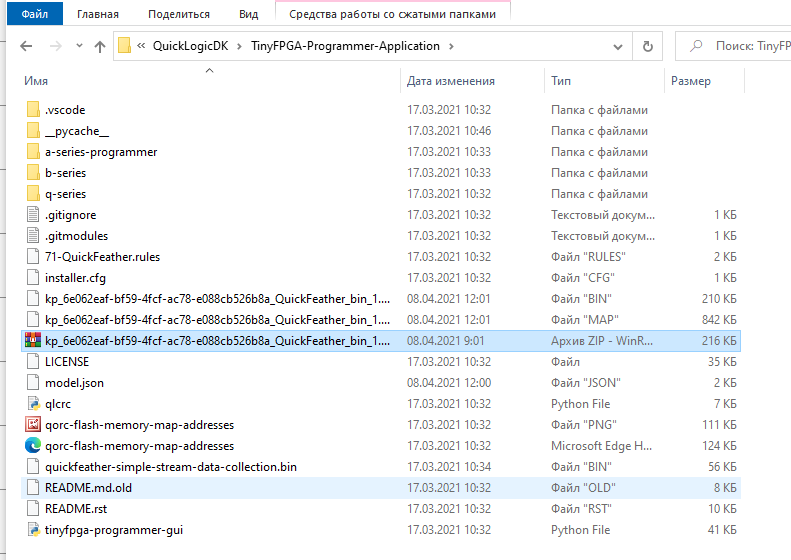Select the qorc-flash-memory-map-addresses Edge icon
791x560 pixels.
coord(33,445)
